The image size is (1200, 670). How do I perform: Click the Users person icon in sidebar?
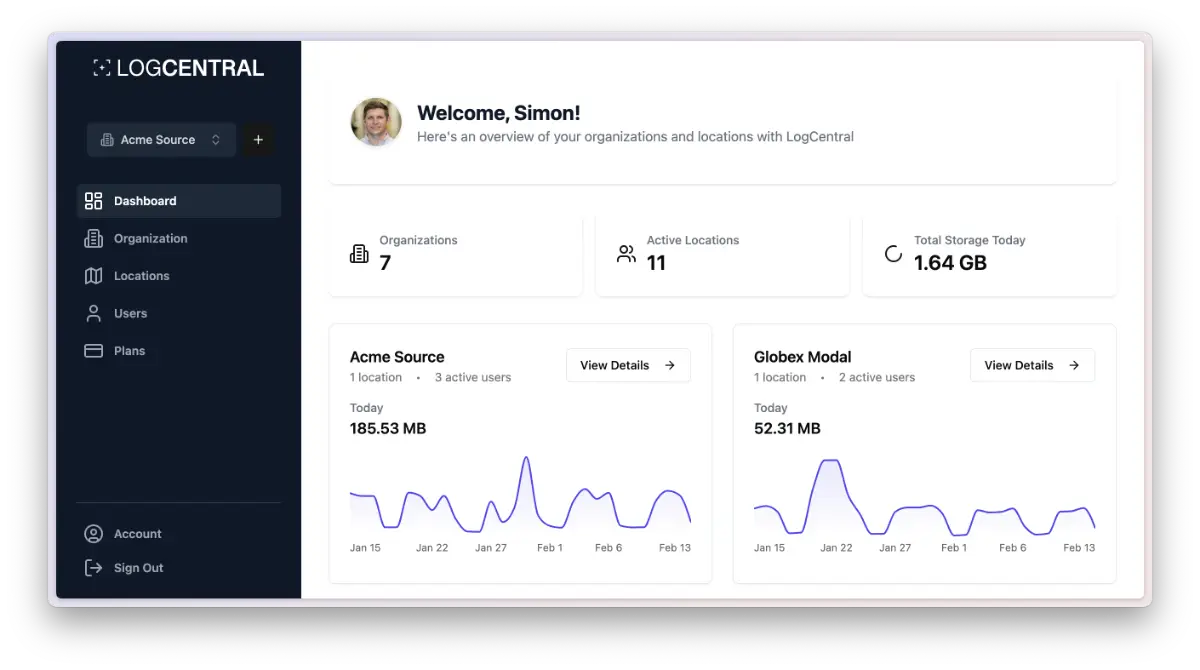(94, 314)
